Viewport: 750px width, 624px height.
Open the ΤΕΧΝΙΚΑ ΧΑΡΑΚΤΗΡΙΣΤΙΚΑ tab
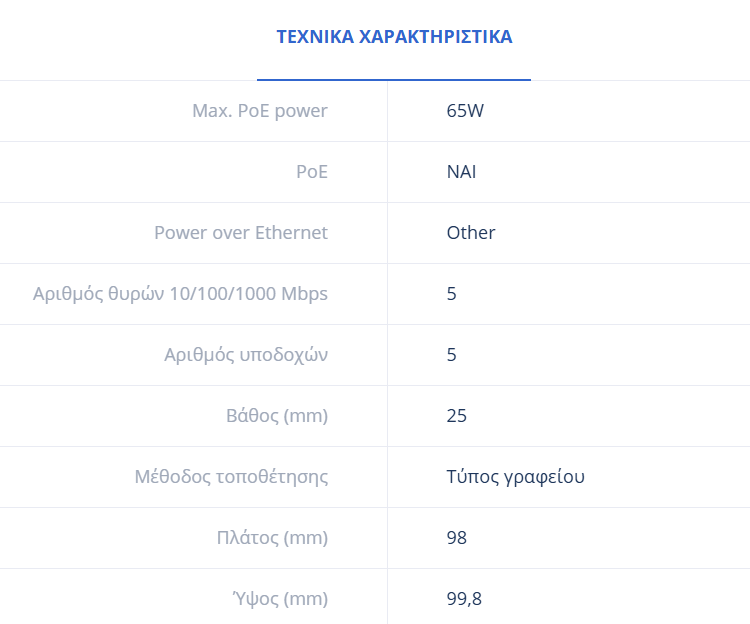click(x=394, y=37)
